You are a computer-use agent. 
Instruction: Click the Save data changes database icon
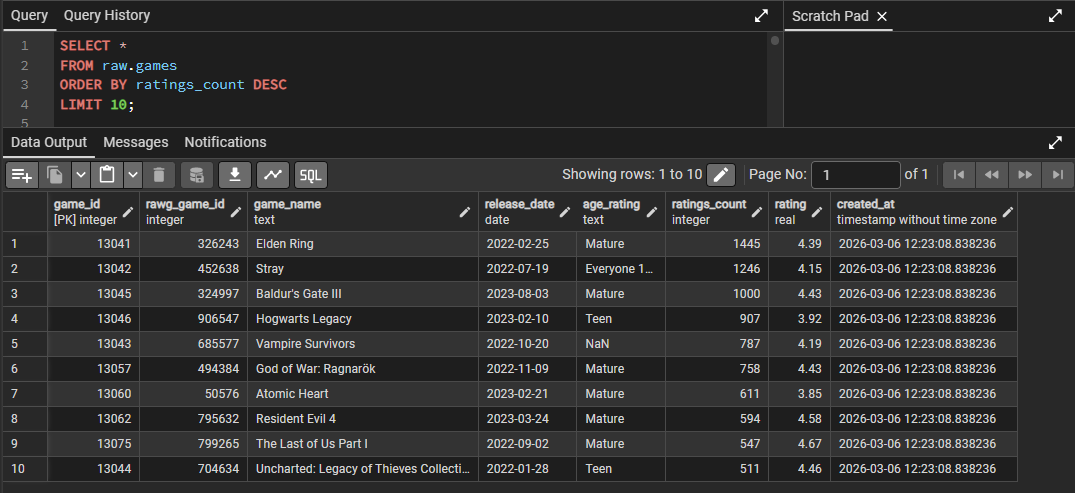point(197,175)
